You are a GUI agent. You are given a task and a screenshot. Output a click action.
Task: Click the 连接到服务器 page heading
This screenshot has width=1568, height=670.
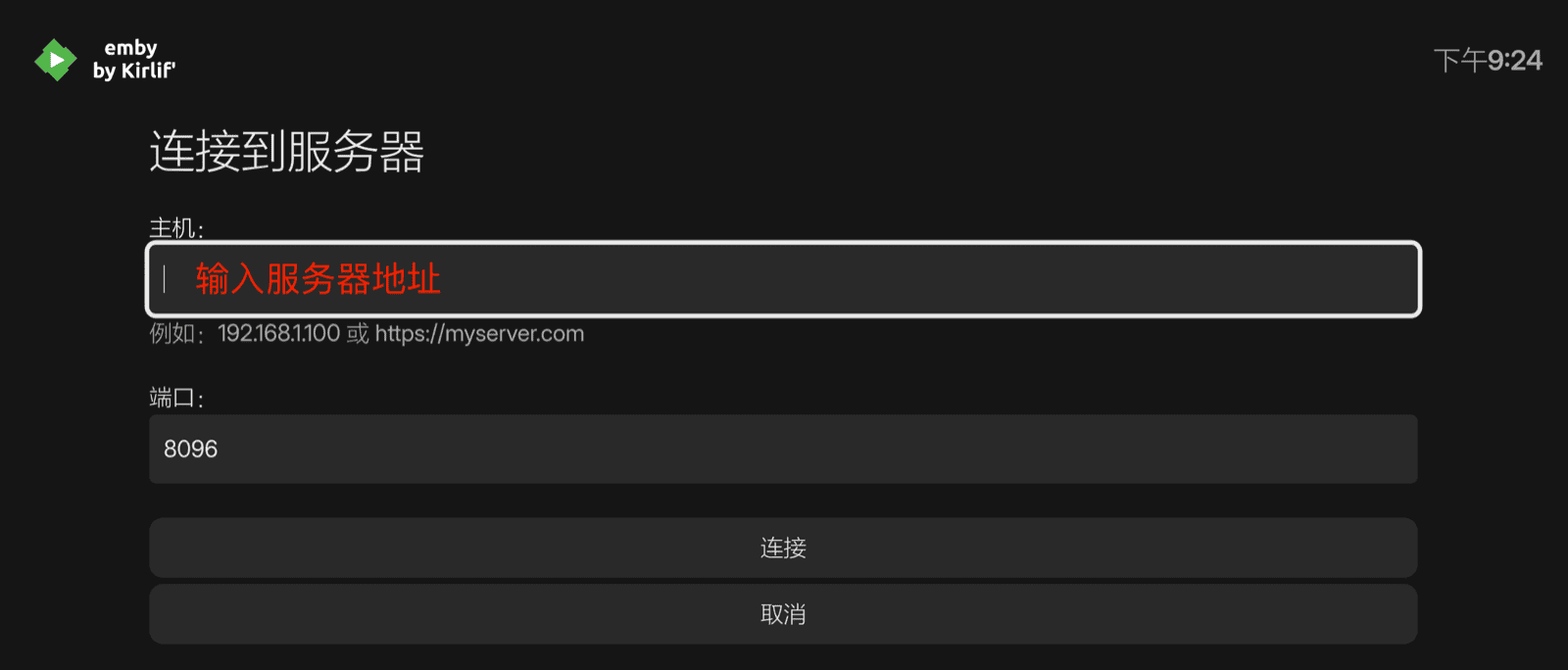point(287,152)
